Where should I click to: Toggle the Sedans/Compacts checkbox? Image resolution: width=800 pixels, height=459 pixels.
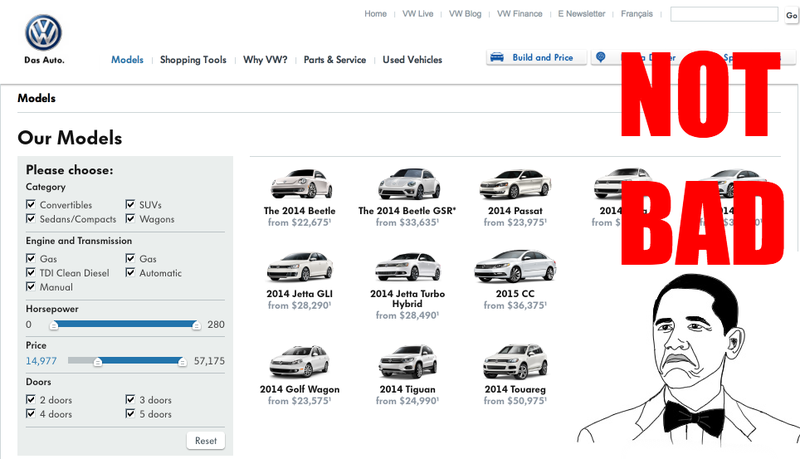pos(31,219)
